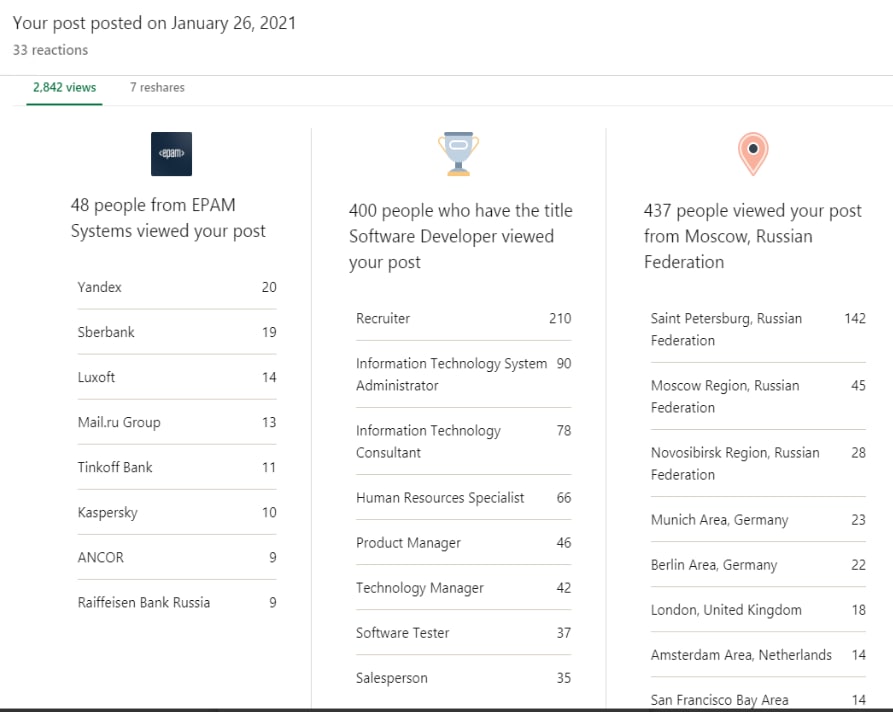The image size is (893, 712).
Task: Select Human Resources Specialist row
Action: [x=464, y=497]
